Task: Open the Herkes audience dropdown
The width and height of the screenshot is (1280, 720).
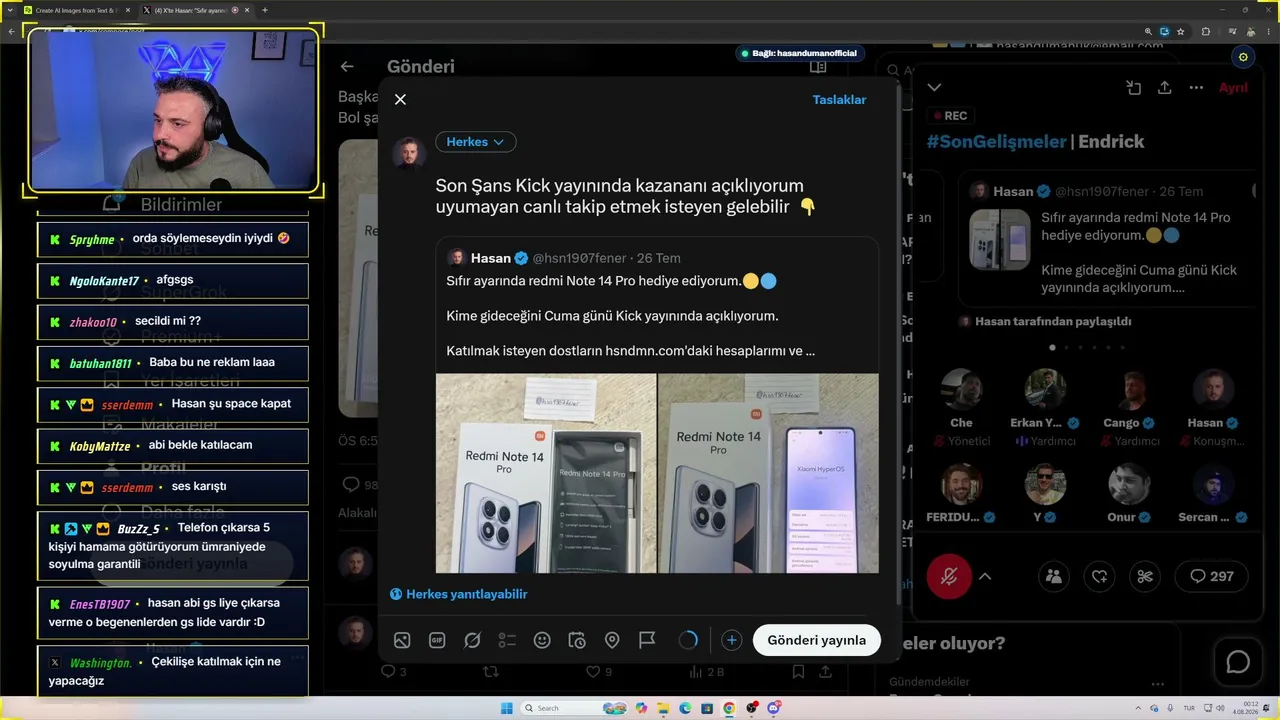Action: pos(475,142)
